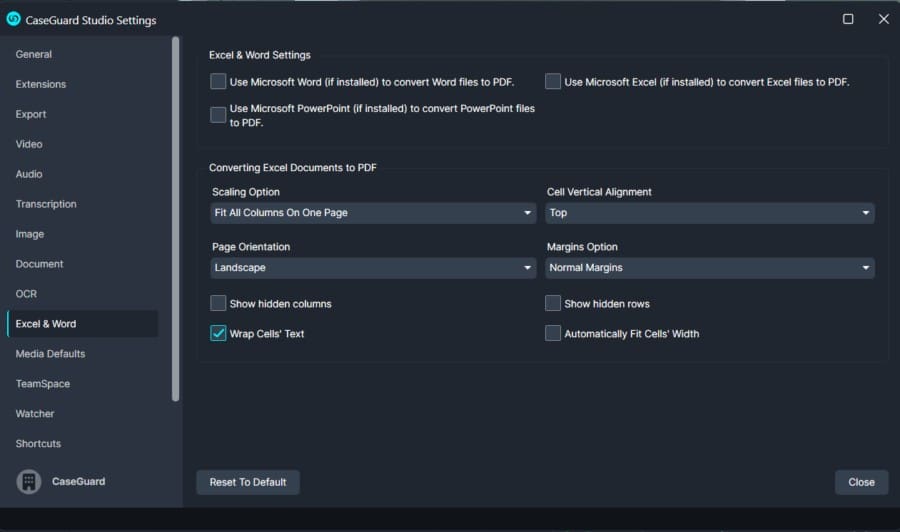The image size is (900, 532).
Task: Enable Use Microsoft Word to convert checkbox
Action: pos(218,82)
